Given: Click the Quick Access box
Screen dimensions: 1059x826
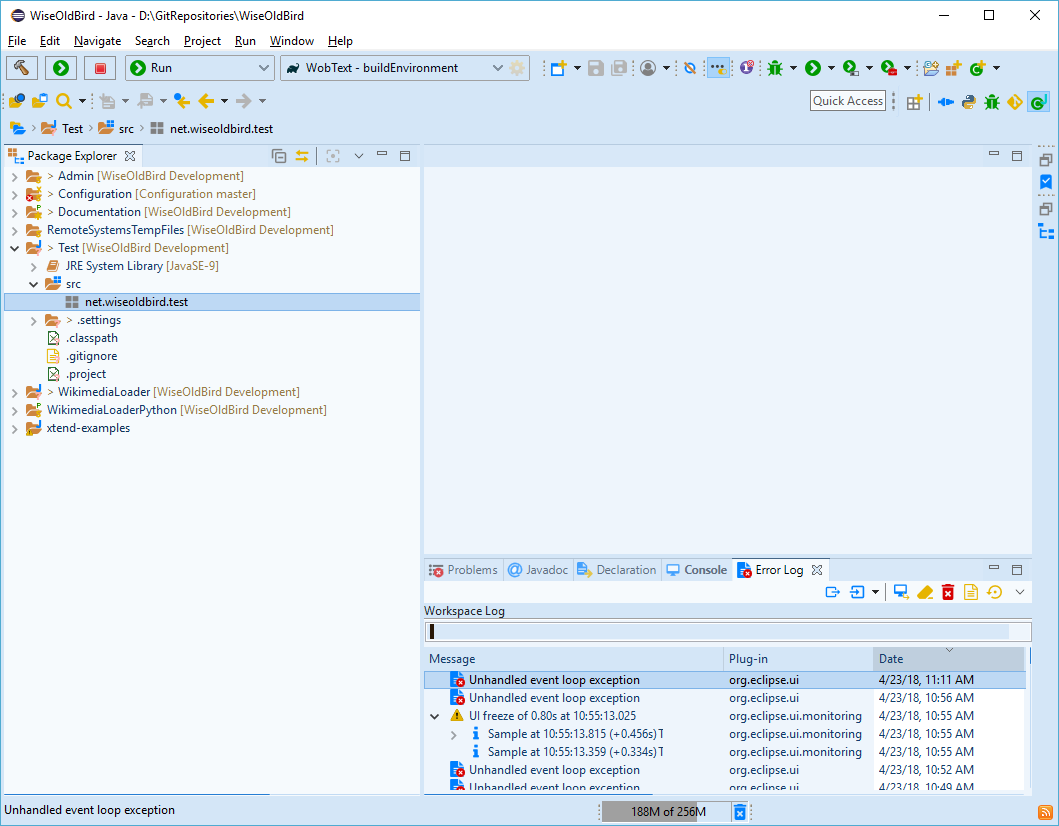Looking at the screenshot, I should point(848,101).
